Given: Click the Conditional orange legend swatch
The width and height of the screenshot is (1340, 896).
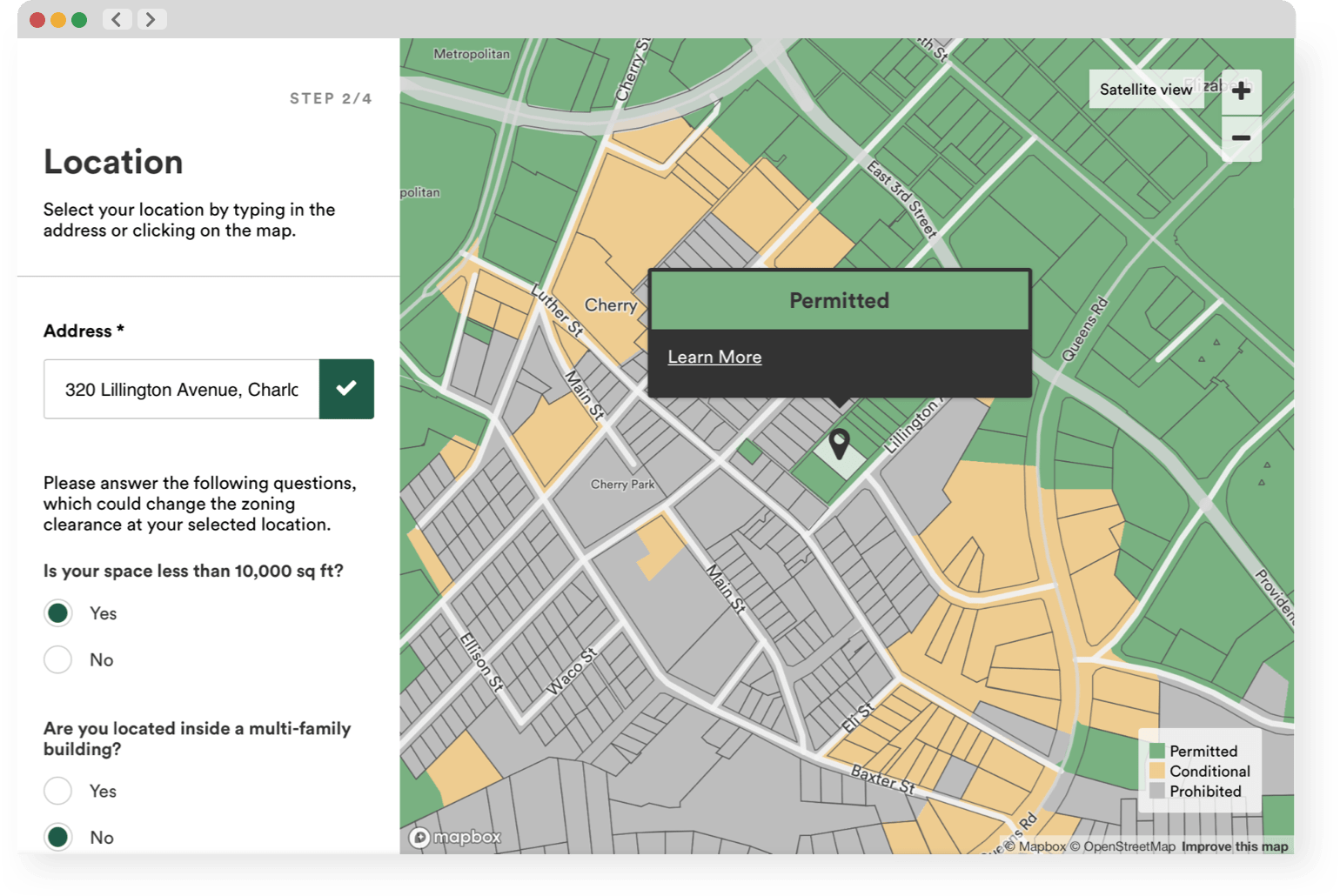Looking at the screenshot, I should (x=1157, y=771).
